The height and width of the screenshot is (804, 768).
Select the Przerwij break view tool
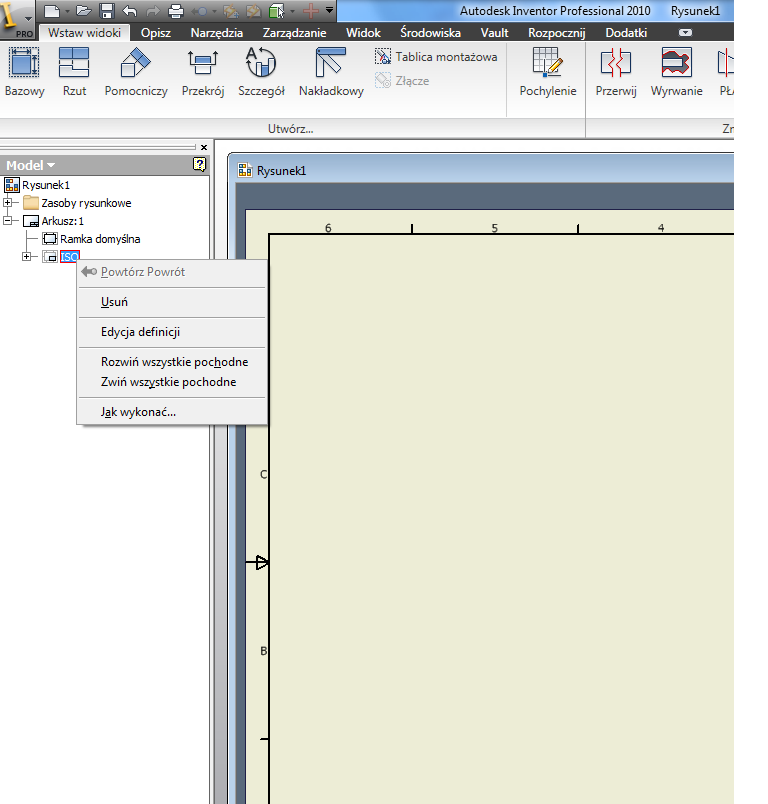616,72
